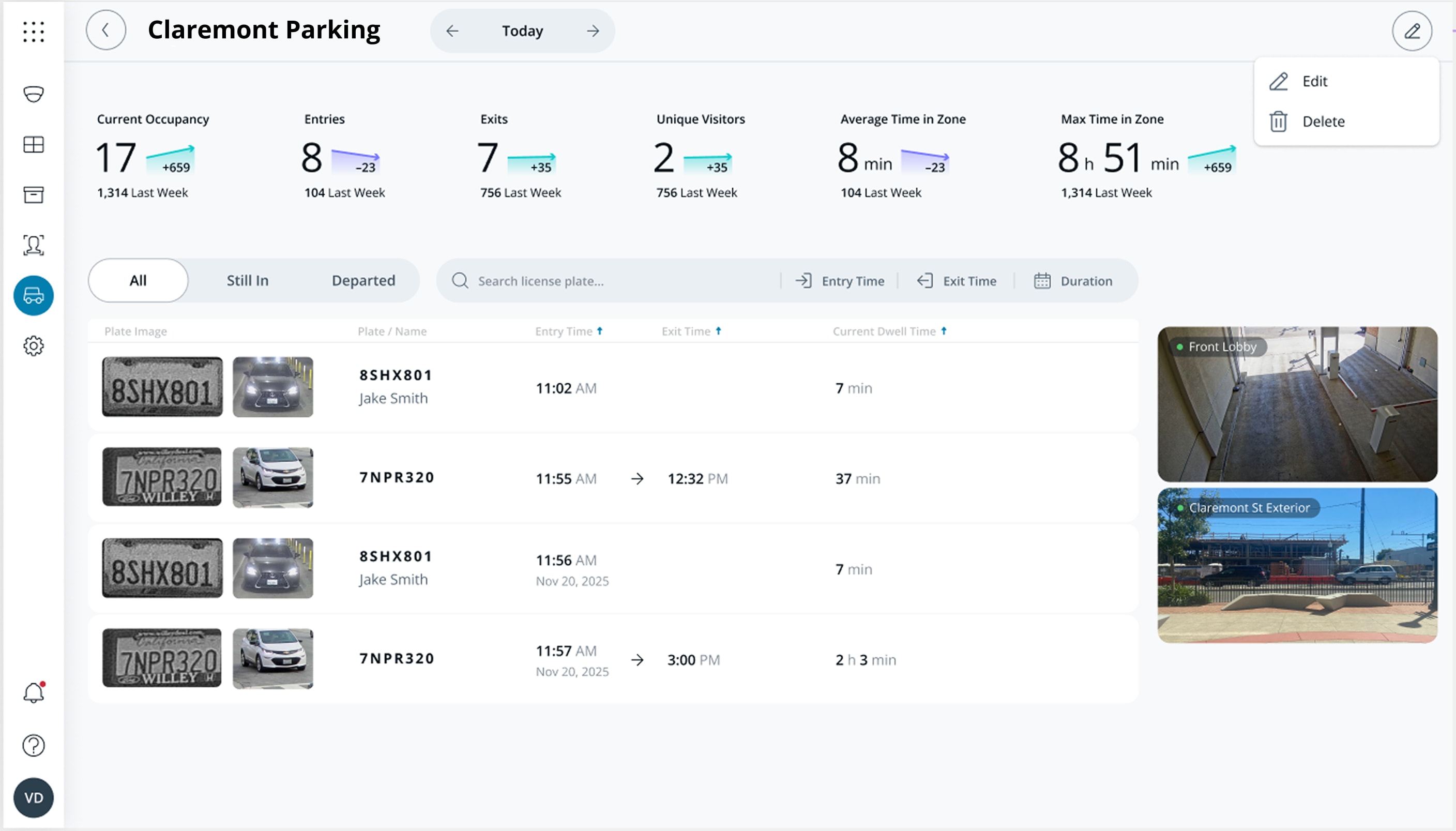
Task: Open the Entry Time filter dropdown
Action: point(840,281)
